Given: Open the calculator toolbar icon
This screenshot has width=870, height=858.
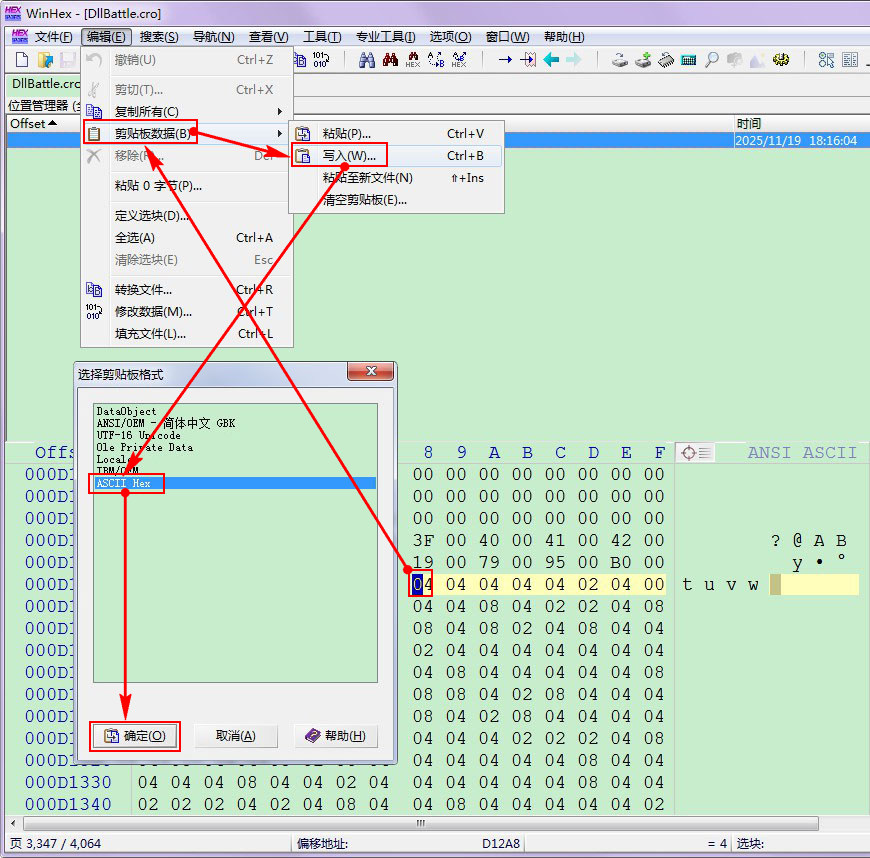Looking at the screenshot, I should point(688,60).
